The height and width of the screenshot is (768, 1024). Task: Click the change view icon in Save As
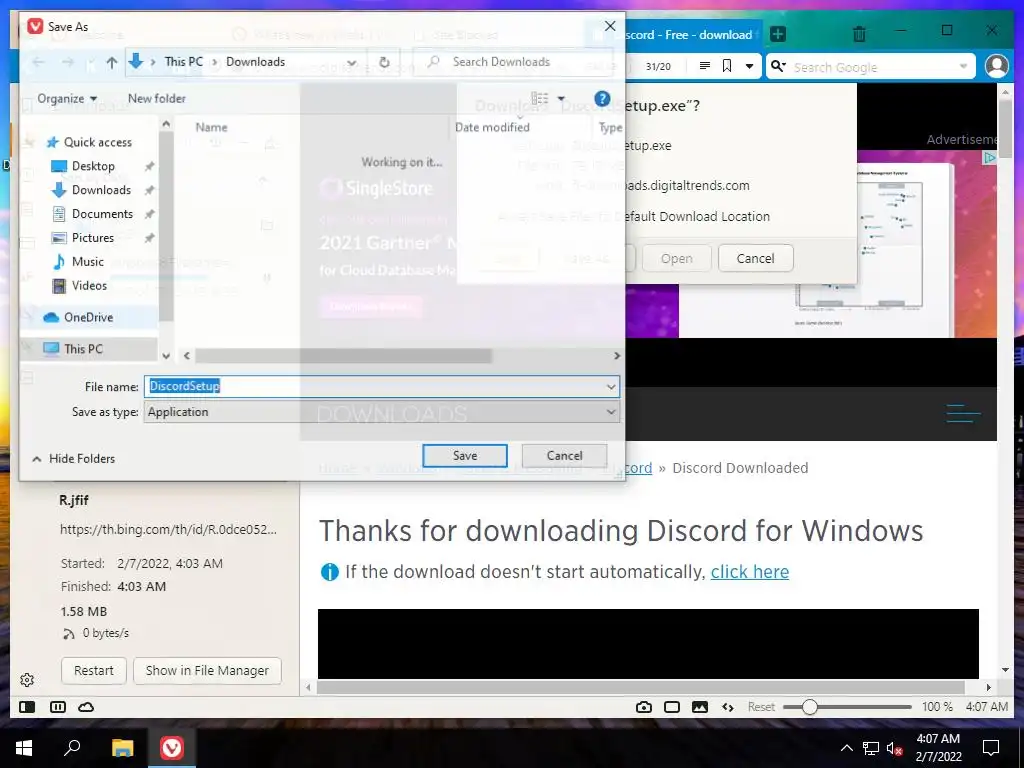(x=540, y=99)
